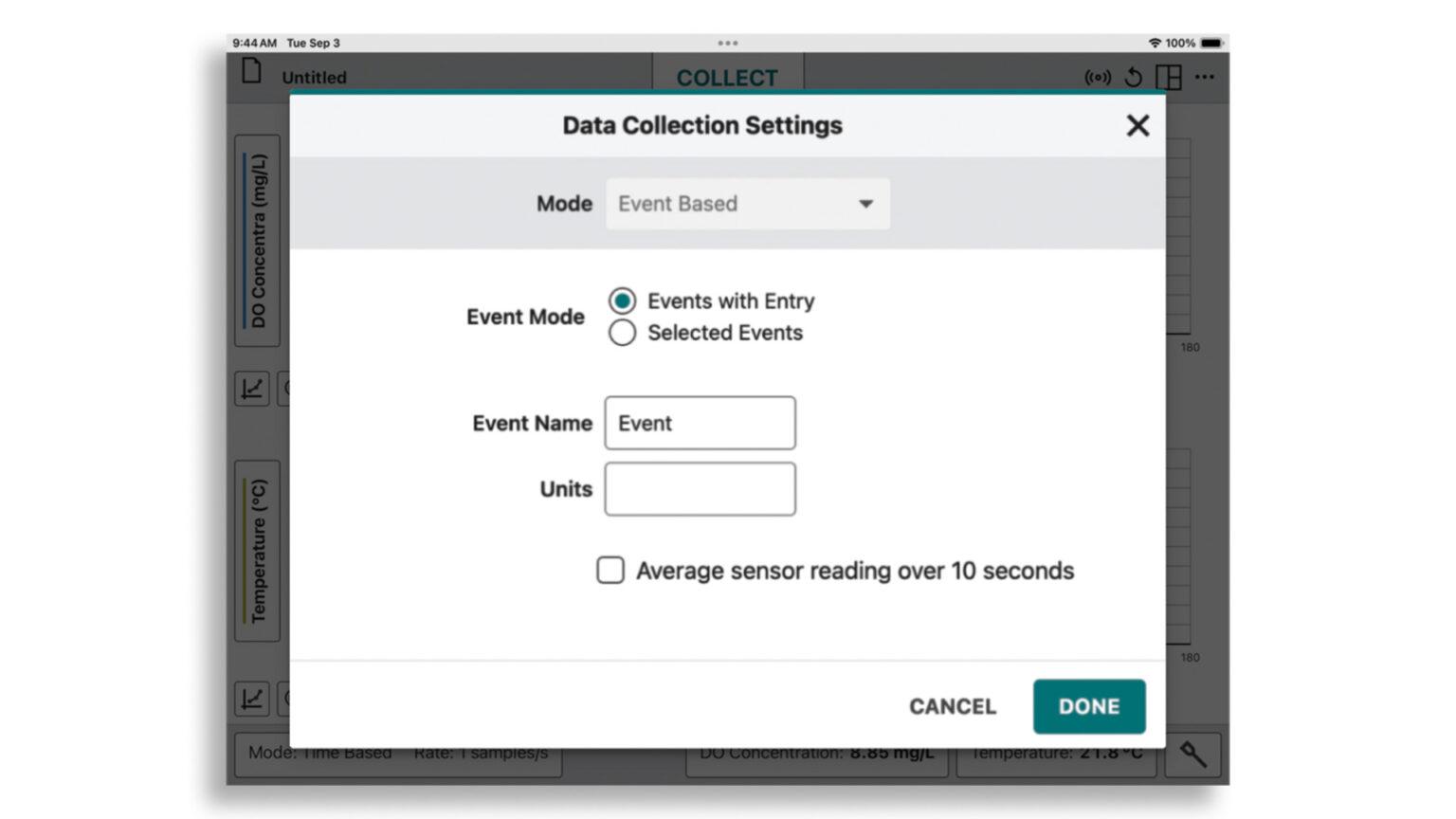Click the empty Units text field
This screenshot has width=1456, height=819.
point(700,489)
